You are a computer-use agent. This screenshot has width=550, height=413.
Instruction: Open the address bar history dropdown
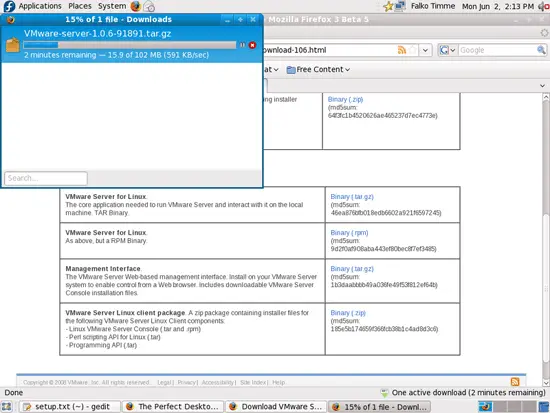coord(425,50)
